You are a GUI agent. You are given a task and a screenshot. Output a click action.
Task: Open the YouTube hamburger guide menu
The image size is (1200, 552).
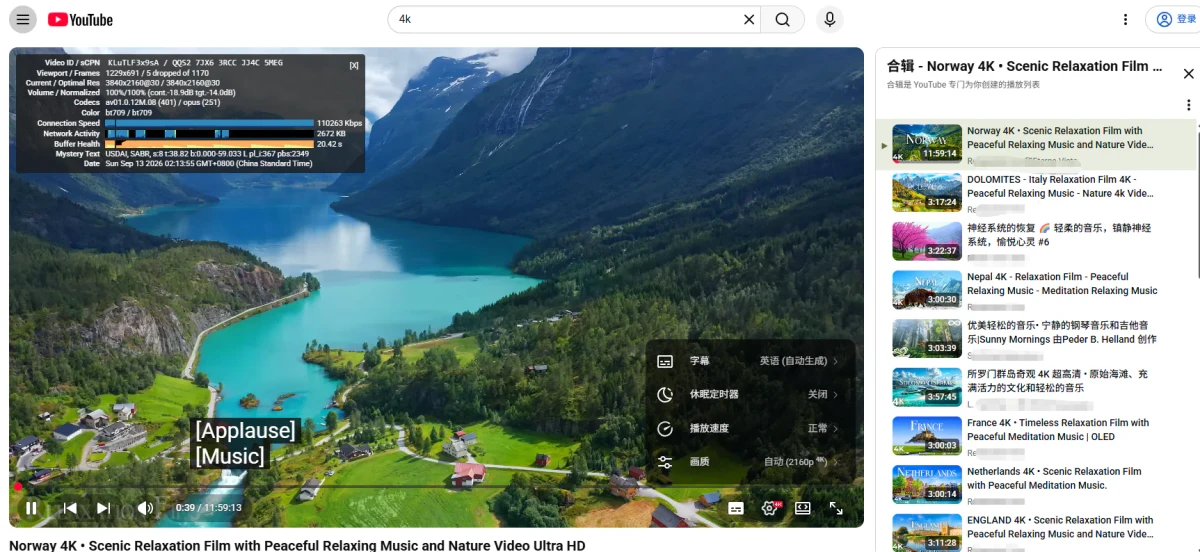click(23, 19)
